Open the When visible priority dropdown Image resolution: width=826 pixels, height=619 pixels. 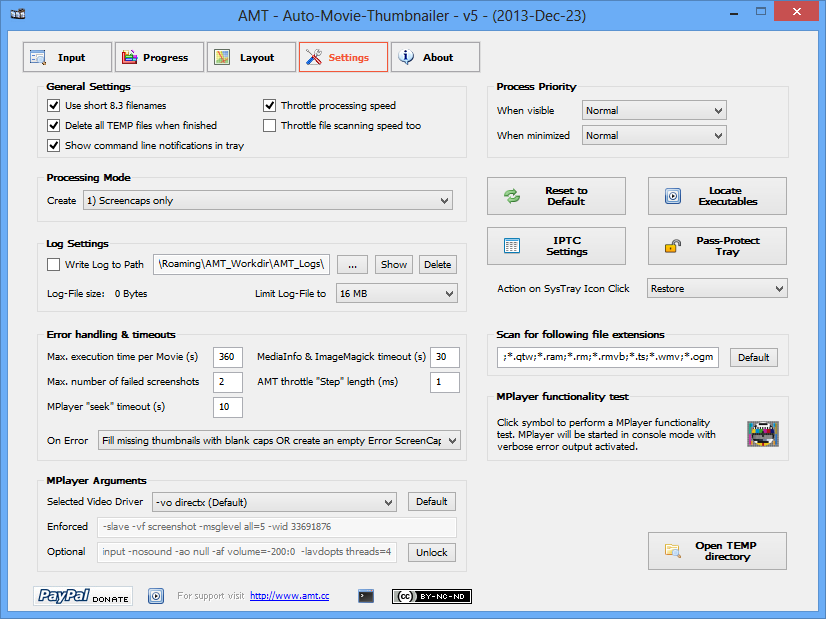[x=654, y=111]
